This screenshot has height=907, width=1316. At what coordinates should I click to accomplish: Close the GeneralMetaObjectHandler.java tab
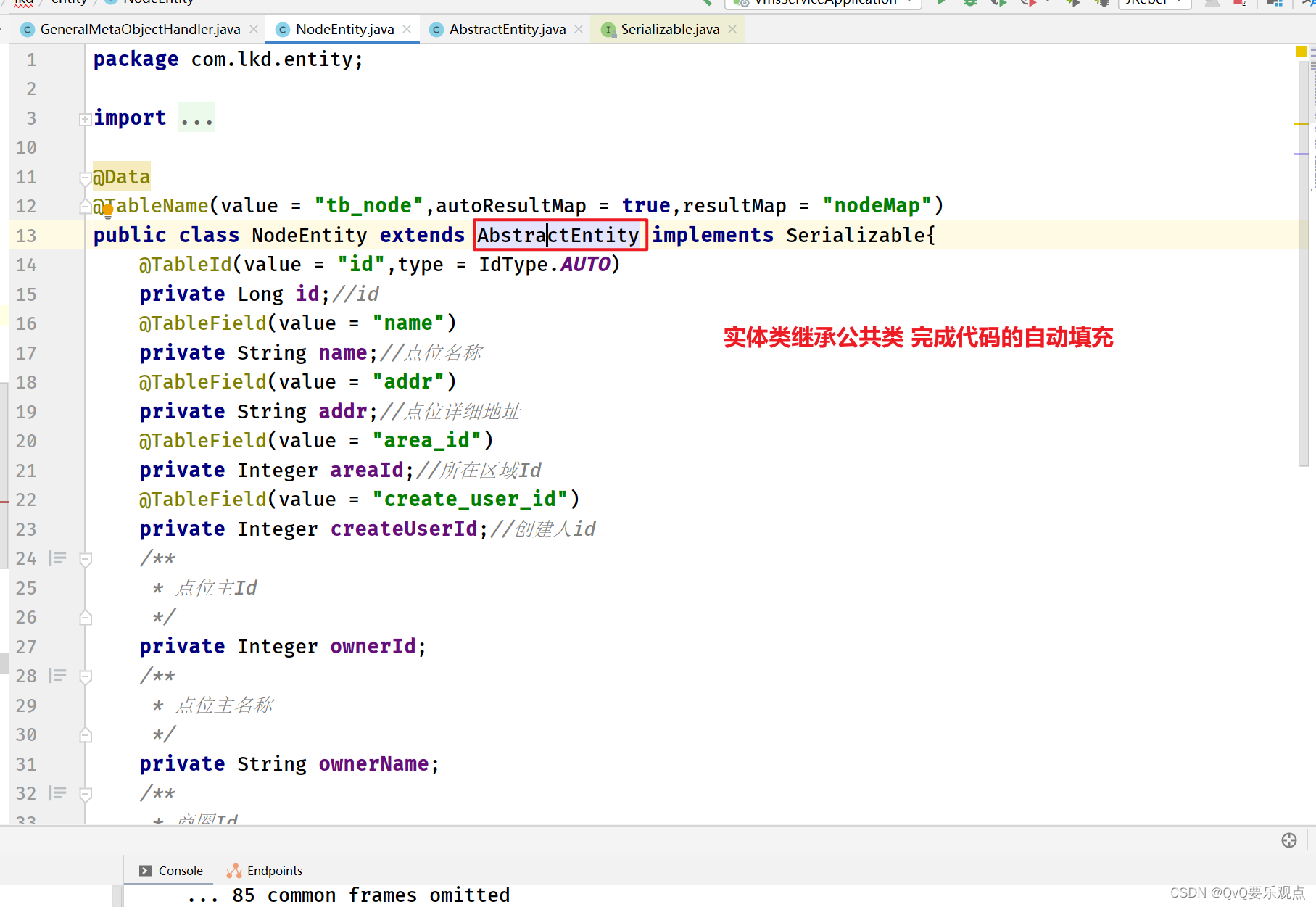pyautogui.click(x=254, y=29)
